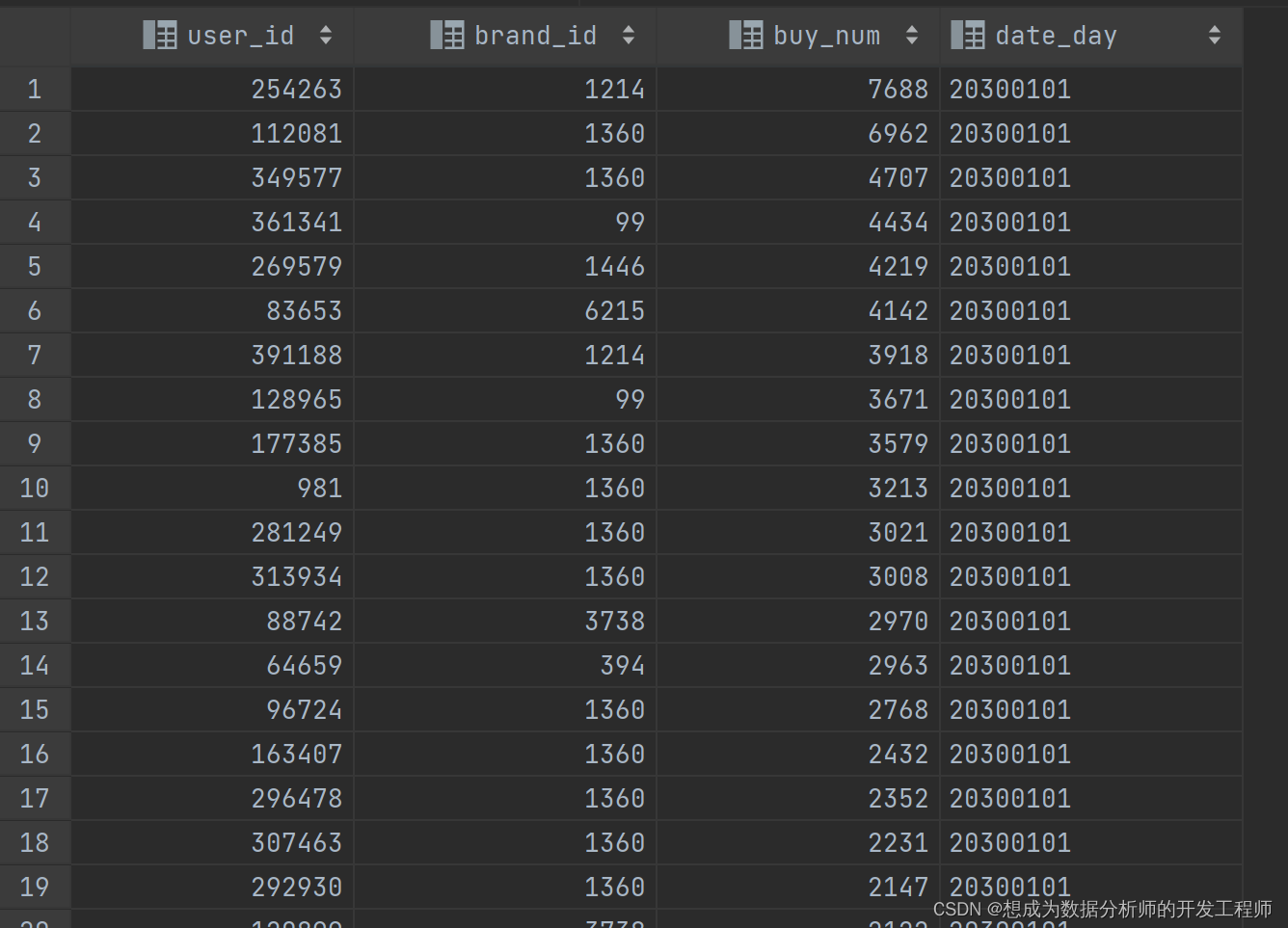The width and height of the screenshot is (1288, 928).
Task: Click user_id cell 64659
Action: 212,666
